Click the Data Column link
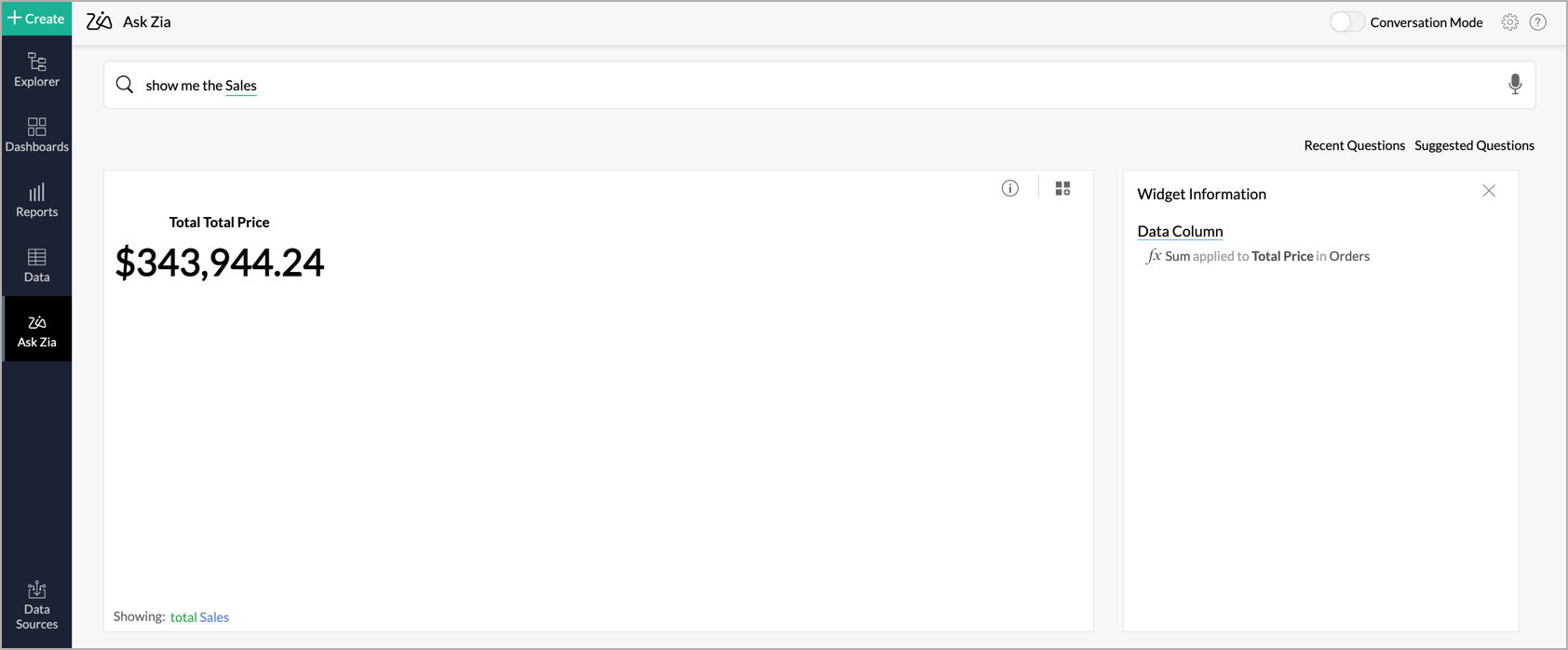1568x650 pixels. pyautogui.click(x=1180, y=231)
